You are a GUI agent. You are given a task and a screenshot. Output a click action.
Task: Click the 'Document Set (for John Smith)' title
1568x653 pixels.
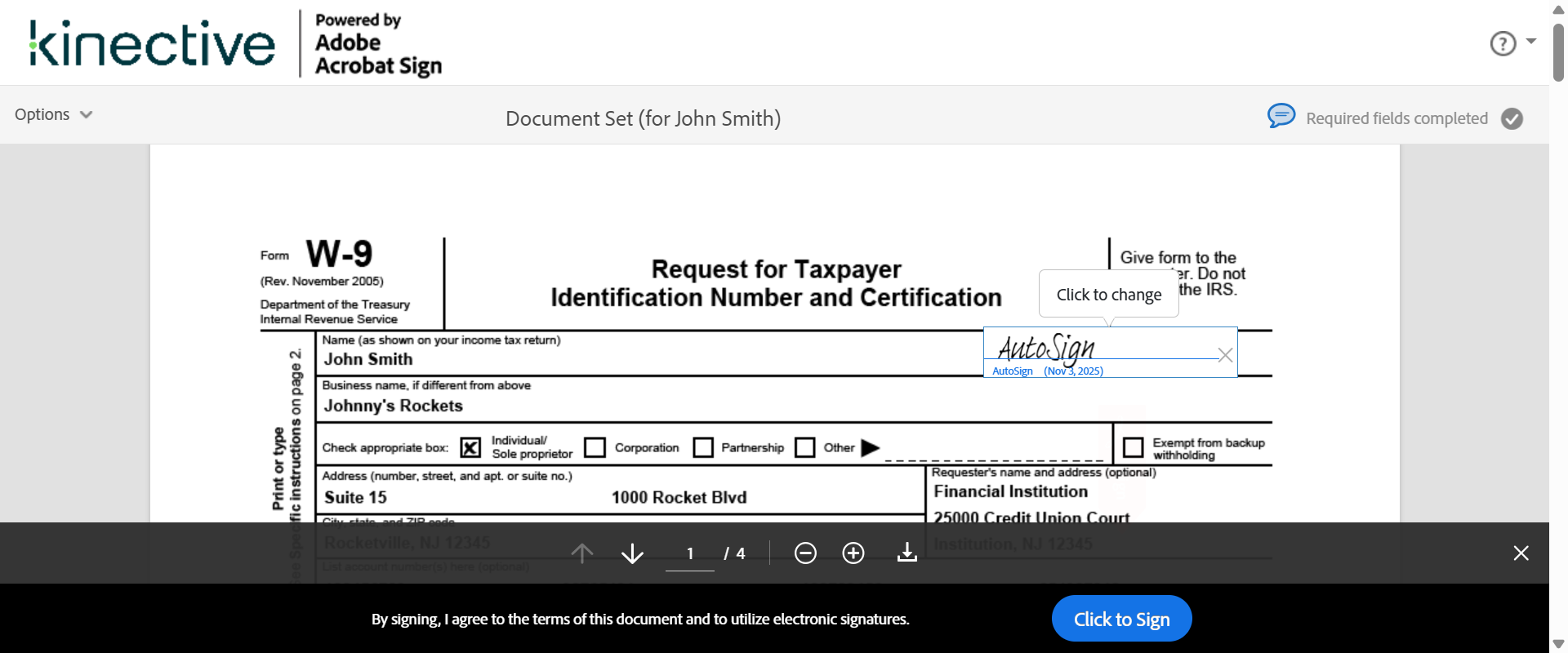tap(644, 118)
